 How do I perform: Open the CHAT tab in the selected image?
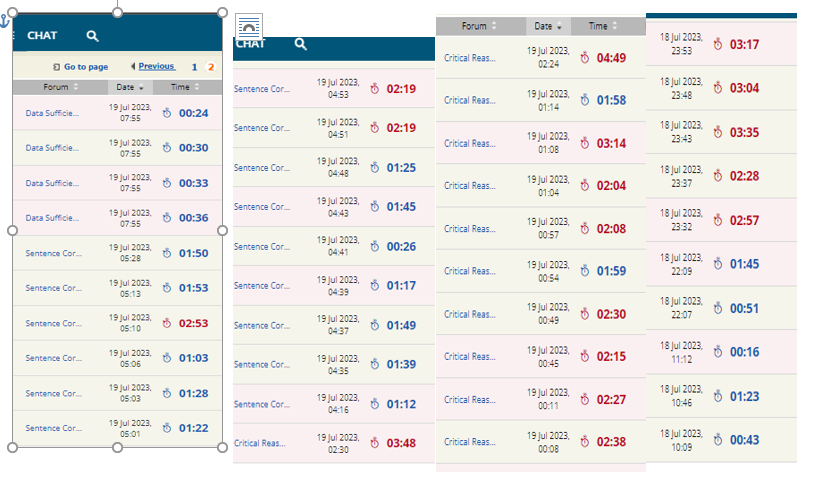click(42, 36)
